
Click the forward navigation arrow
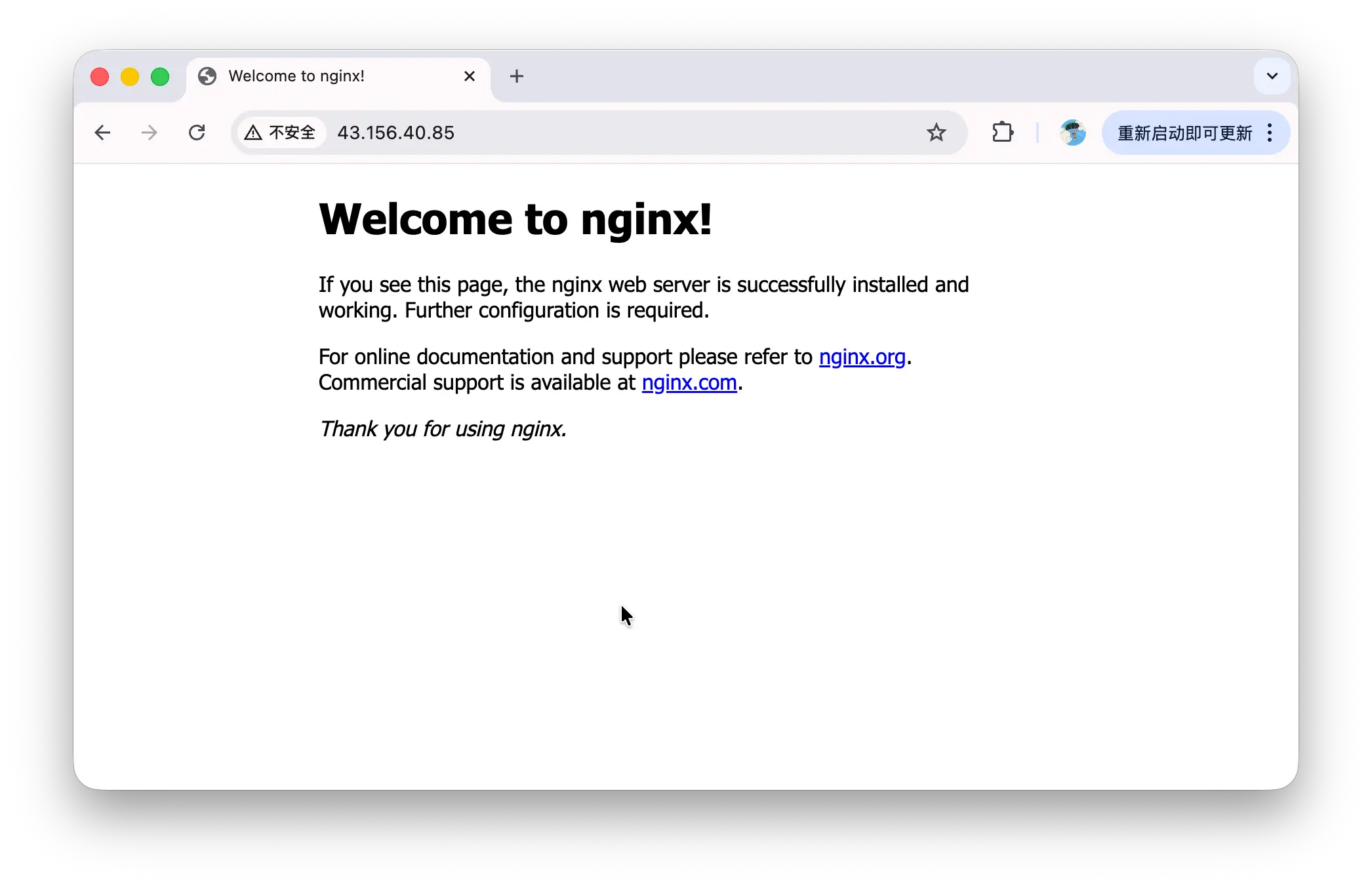coord(150,133)
